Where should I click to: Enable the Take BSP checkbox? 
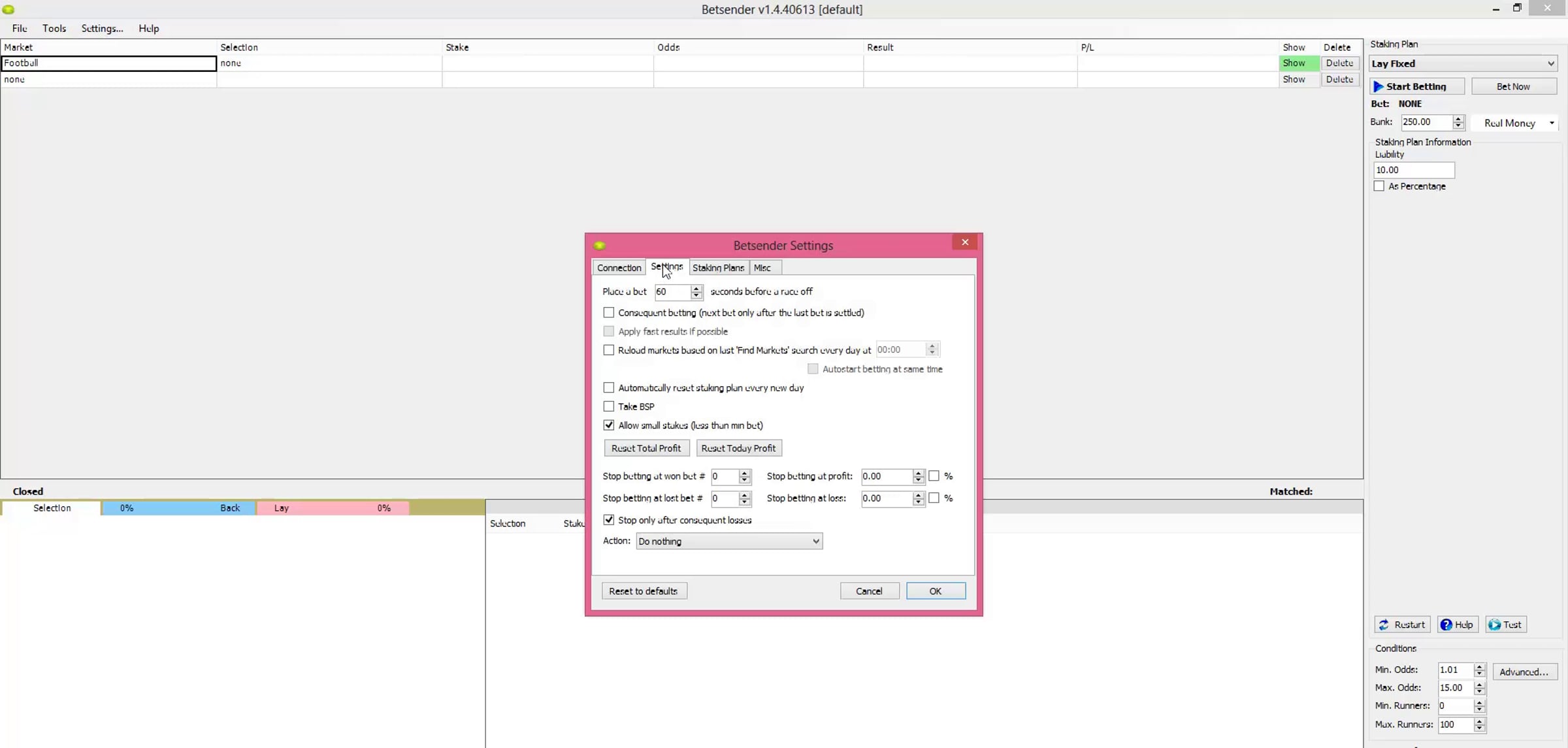(x=608, y=406)
